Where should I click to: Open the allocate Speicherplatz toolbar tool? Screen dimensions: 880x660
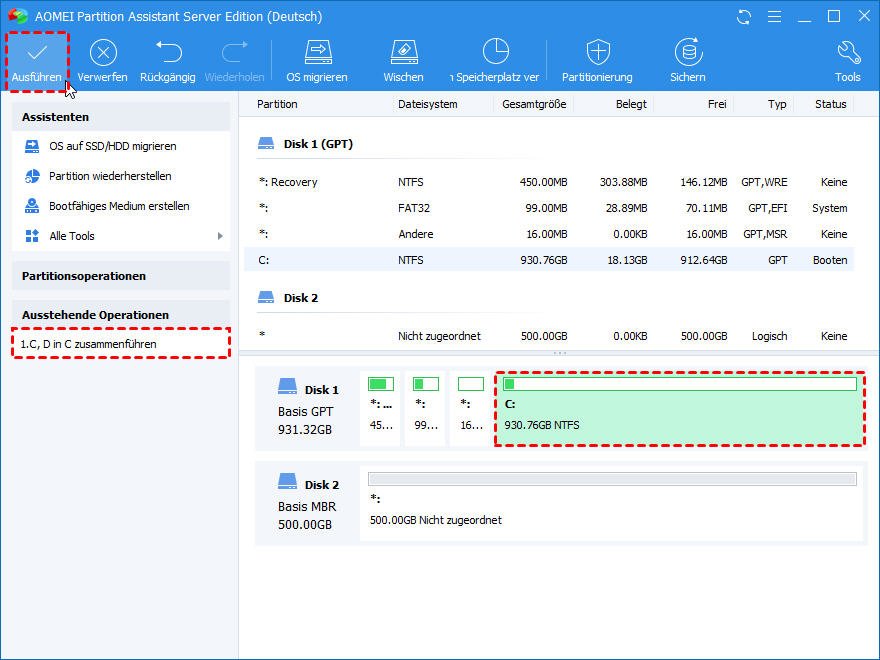pos(495,53)
